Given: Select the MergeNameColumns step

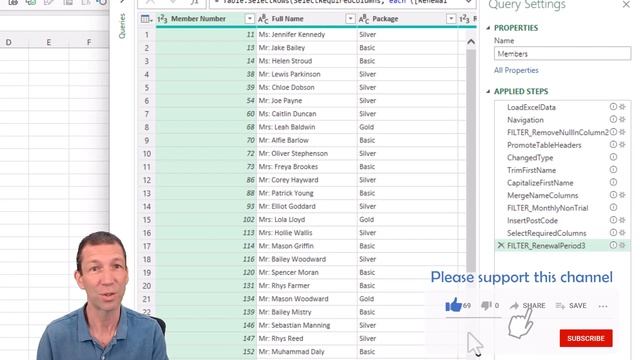Looking at the screenshot, I should (542, 196).
